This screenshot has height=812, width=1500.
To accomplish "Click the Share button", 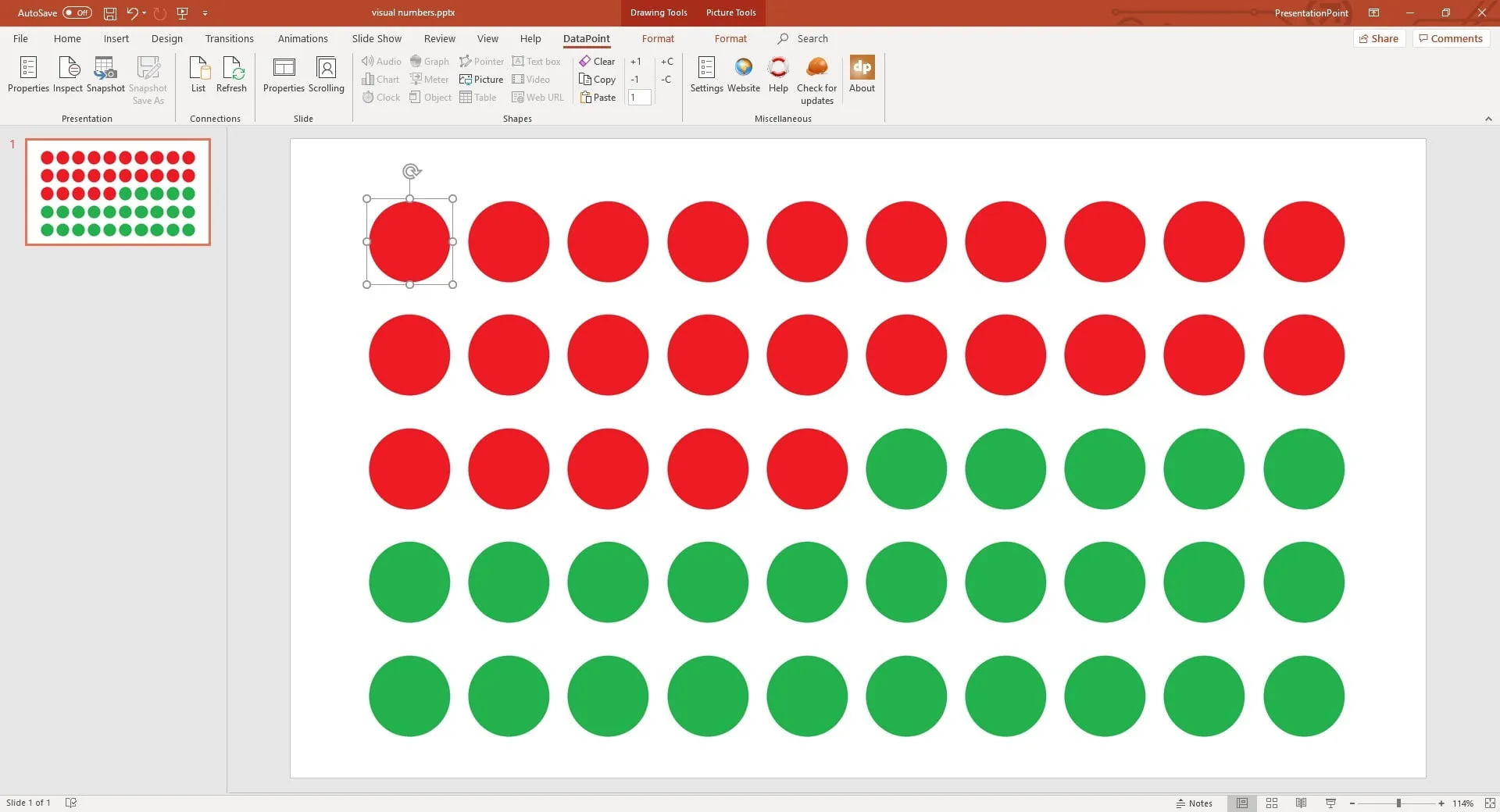I will [1379, 38].
